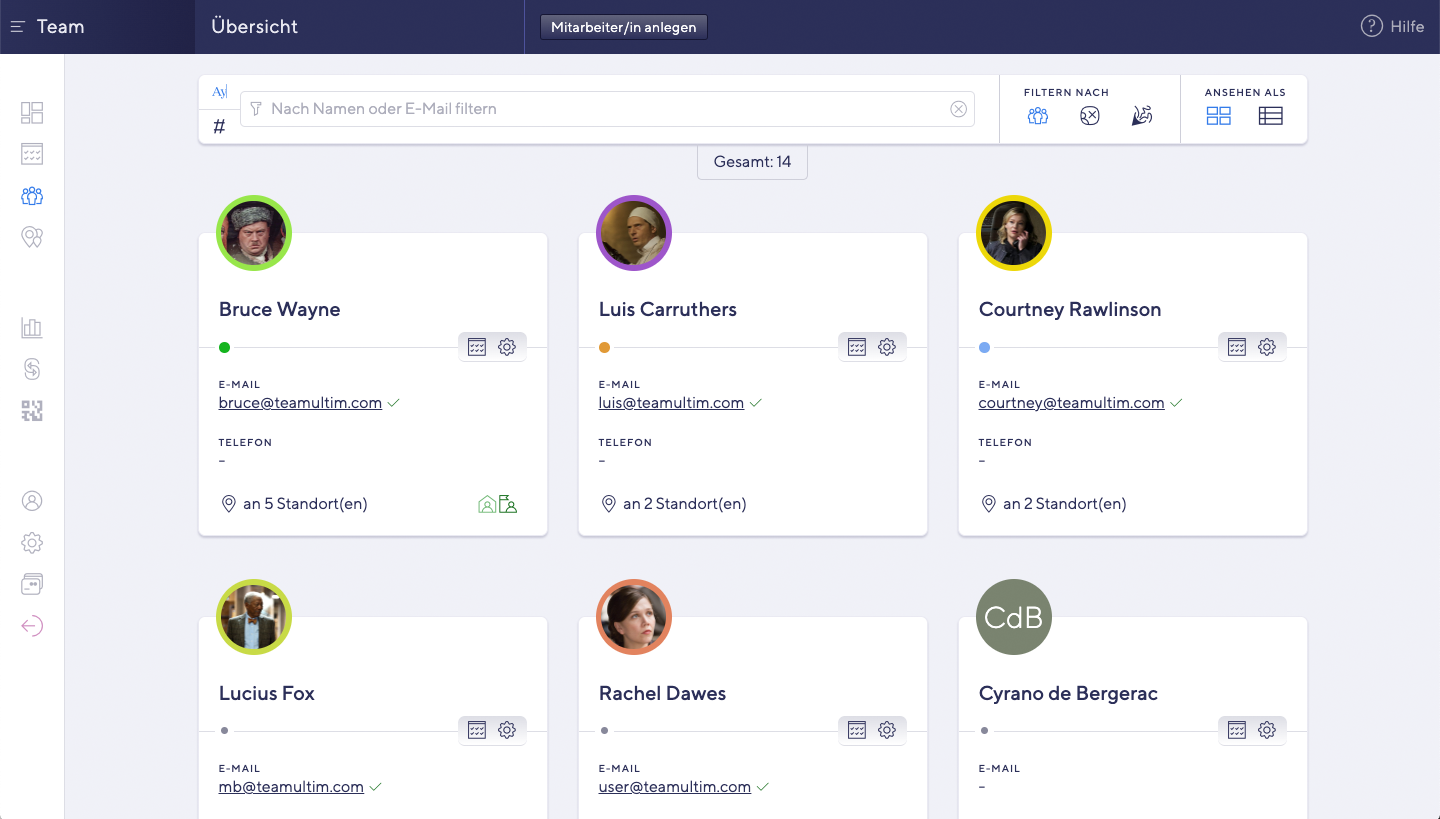Click Rachel Dawes' profile photo
The height and width of the screenshot is (819, 1440).
pos(634,617)
